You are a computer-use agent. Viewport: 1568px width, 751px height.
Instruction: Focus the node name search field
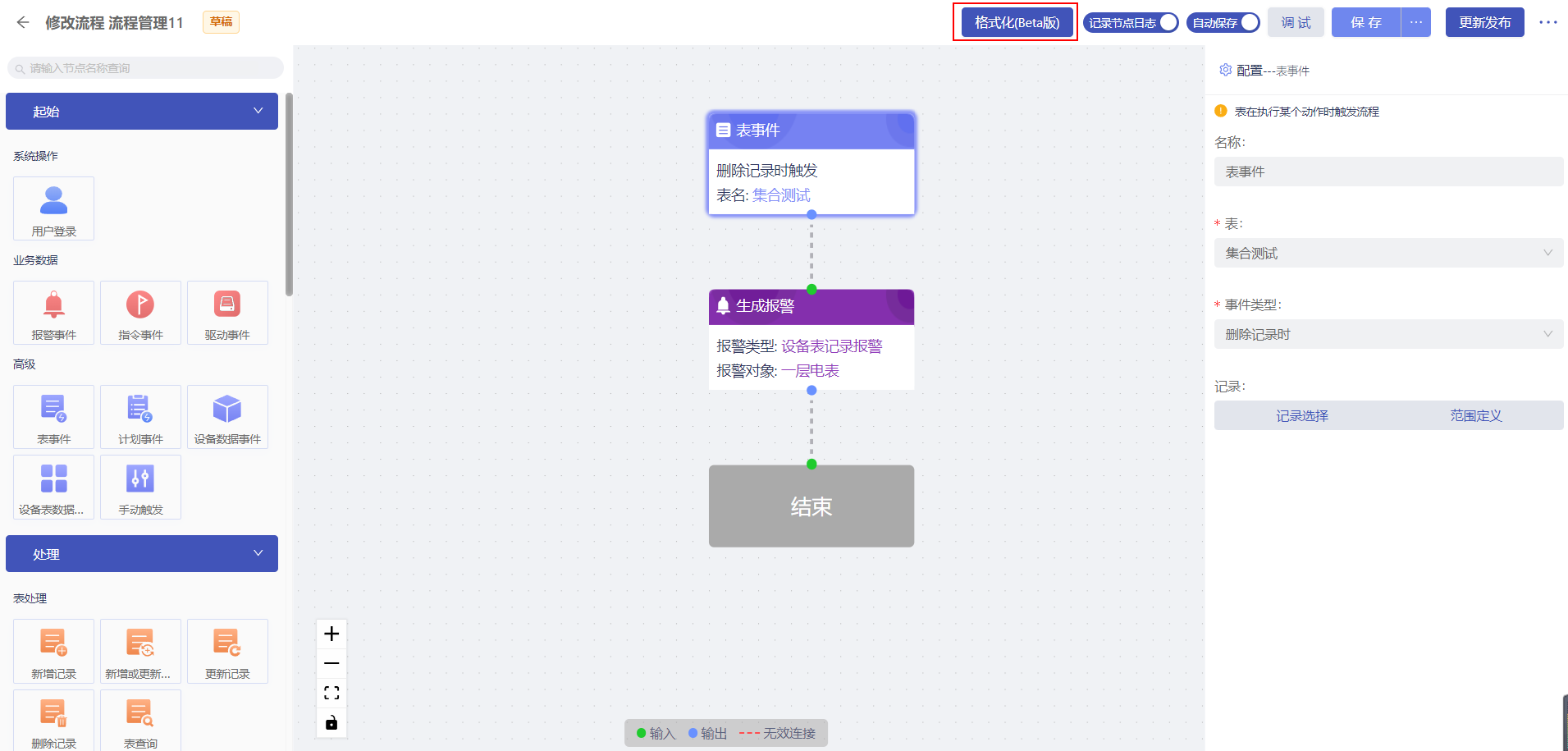[x=145, y=68]
